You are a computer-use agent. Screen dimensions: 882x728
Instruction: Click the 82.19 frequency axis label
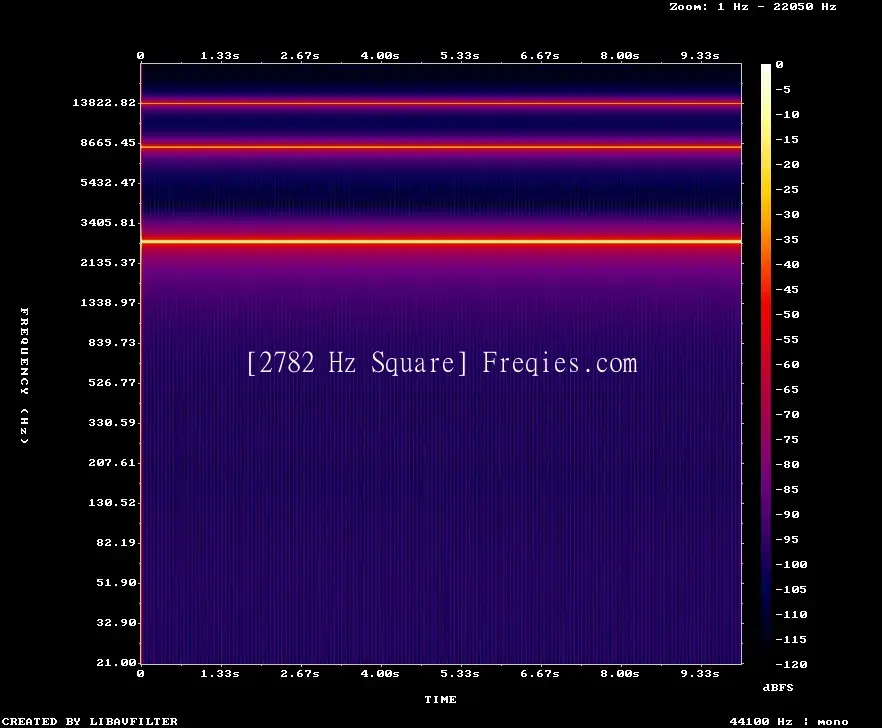click(x=116, y=542)
